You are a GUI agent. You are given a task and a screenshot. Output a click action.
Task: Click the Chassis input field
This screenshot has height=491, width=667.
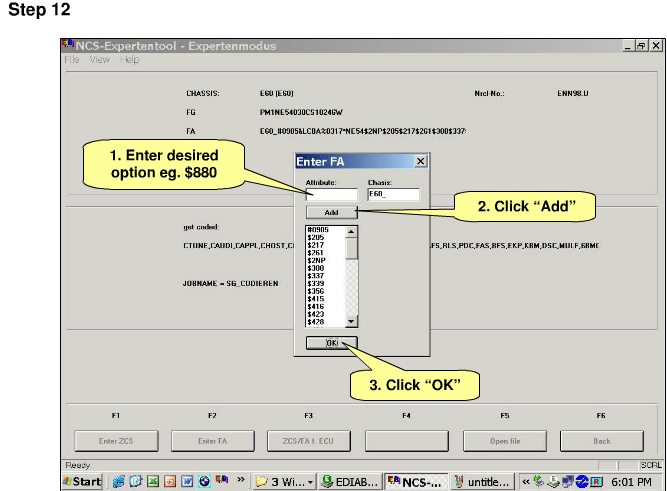tap(393, 194)
